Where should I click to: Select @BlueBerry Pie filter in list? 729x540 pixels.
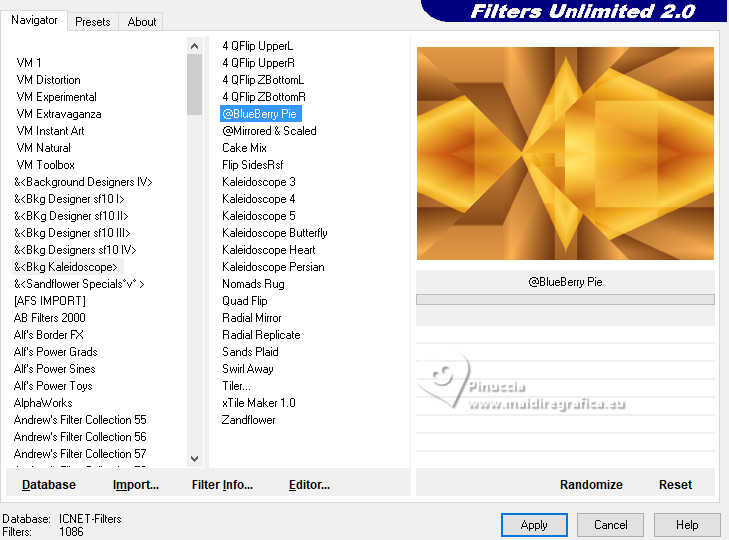tap(260, 114)
